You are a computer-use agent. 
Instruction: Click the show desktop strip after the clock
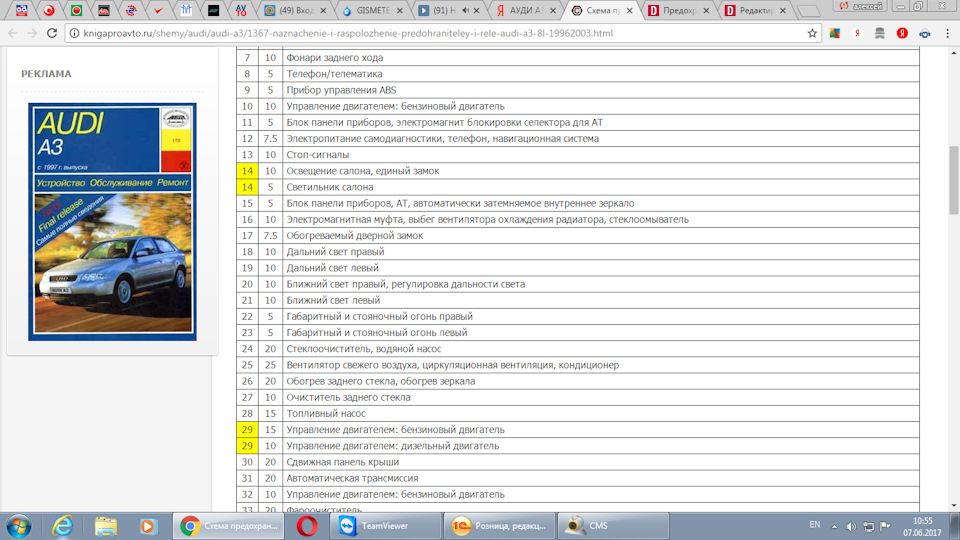[955, 527]
